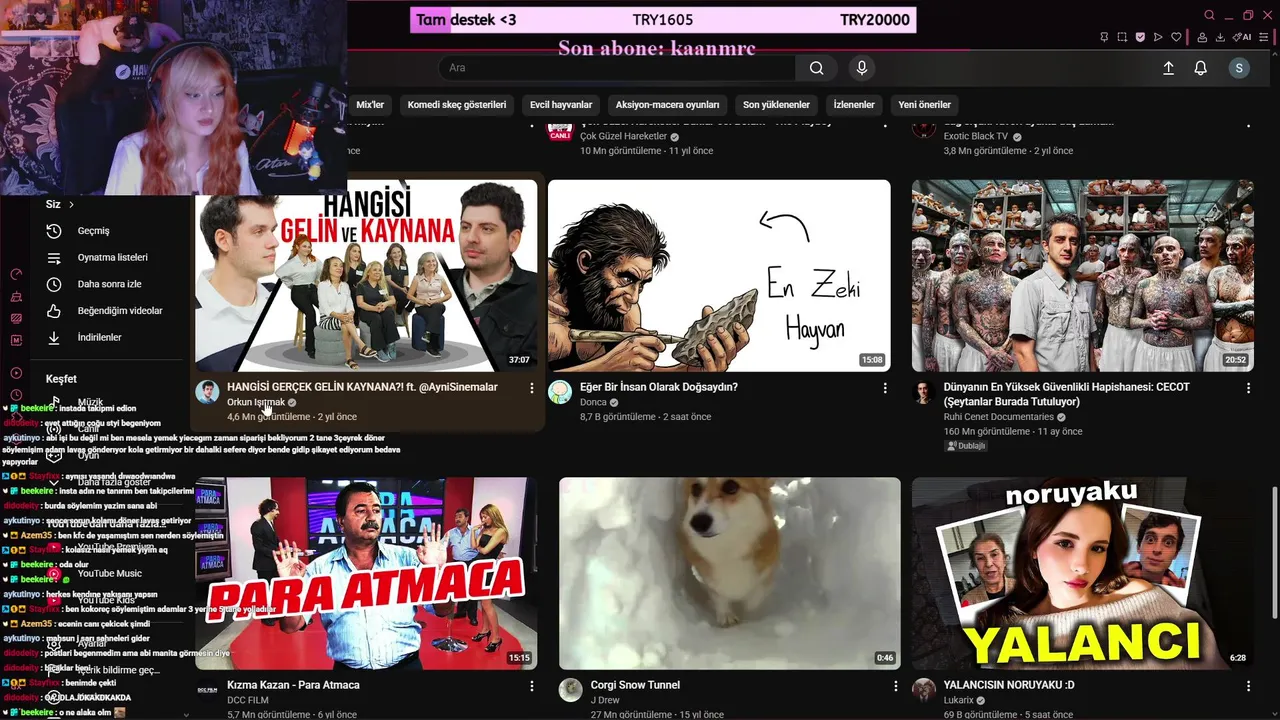
Task: Select the Evcil hayvanlar chip
Action: (561, 105)
